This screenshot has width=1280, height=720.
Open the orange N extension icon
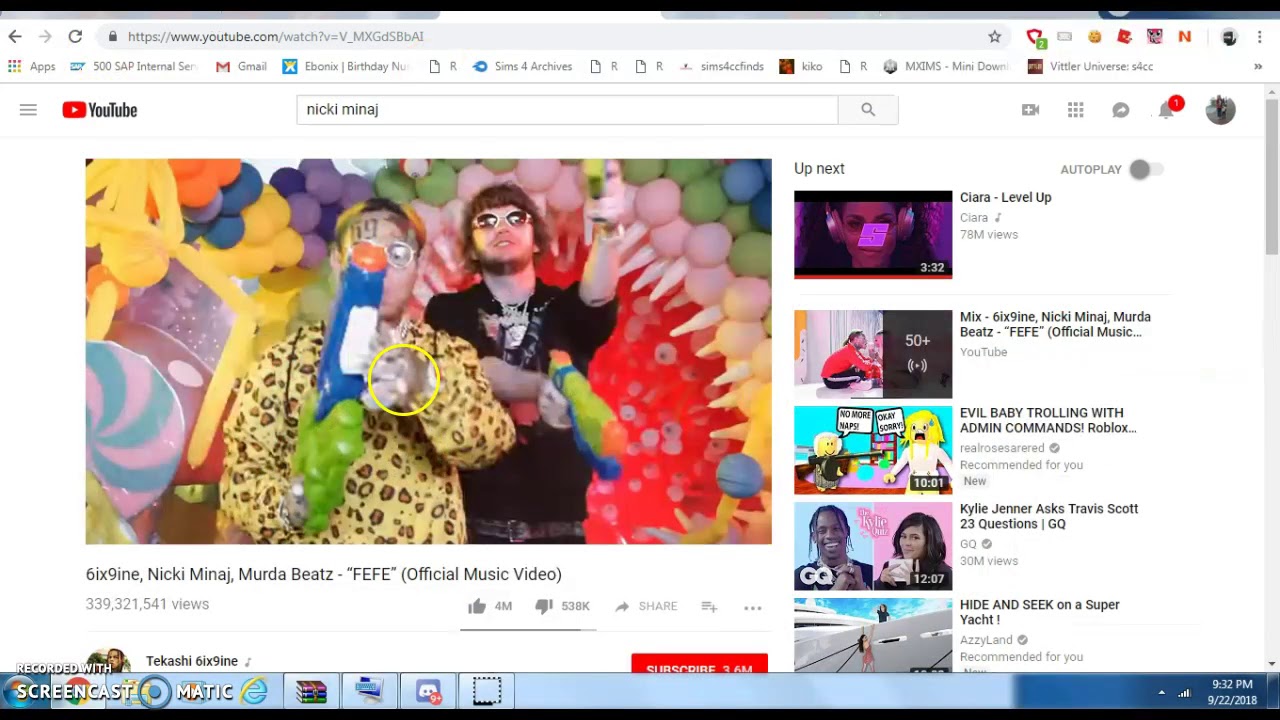[x=1184, y=36]
